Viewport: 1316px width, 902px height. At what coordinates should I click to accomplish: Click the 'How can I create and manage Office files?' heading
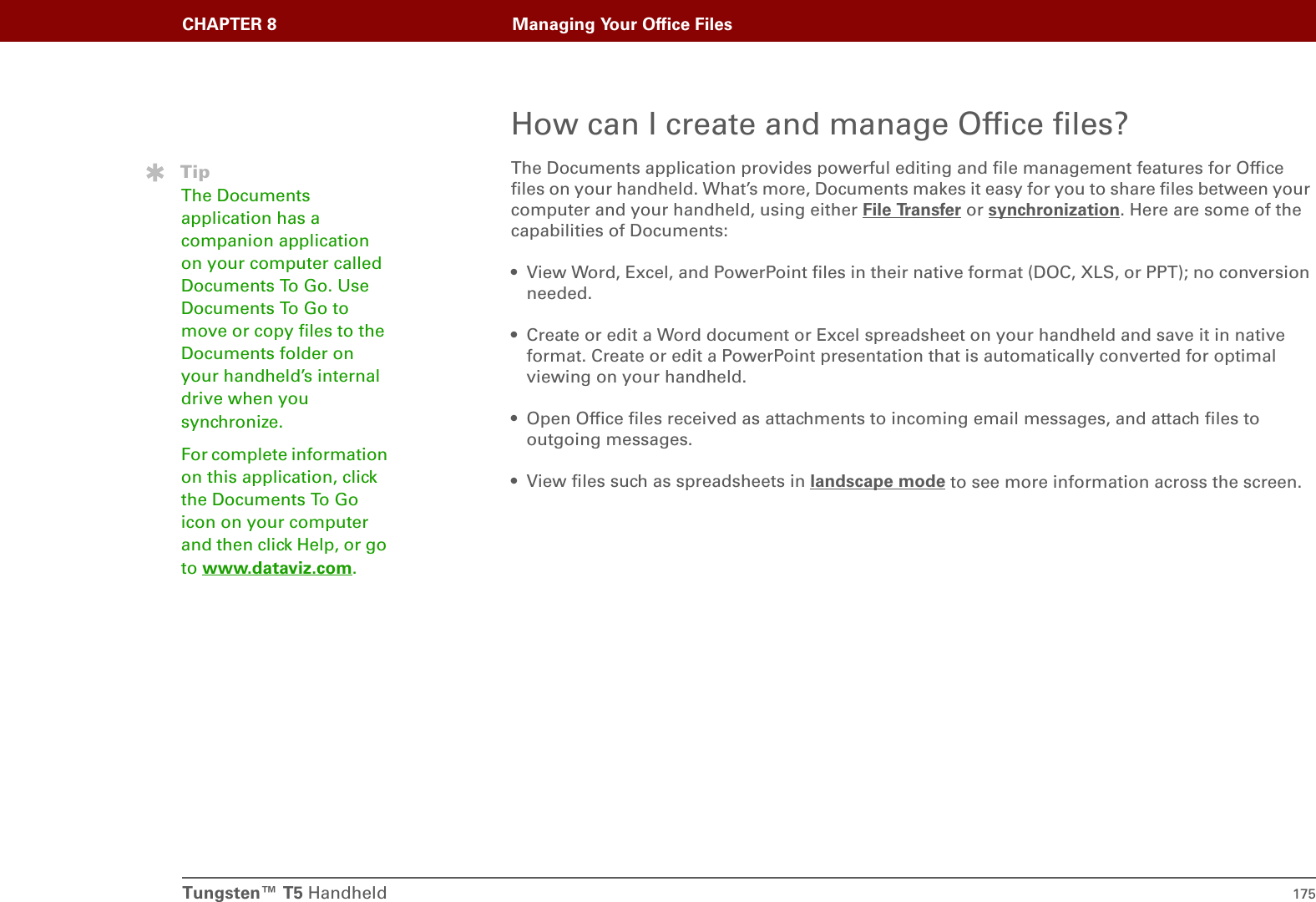click(819, 124)
